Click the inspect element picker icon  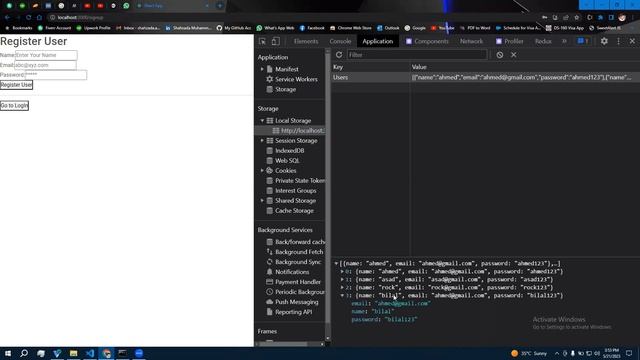(x=262, y=41)
